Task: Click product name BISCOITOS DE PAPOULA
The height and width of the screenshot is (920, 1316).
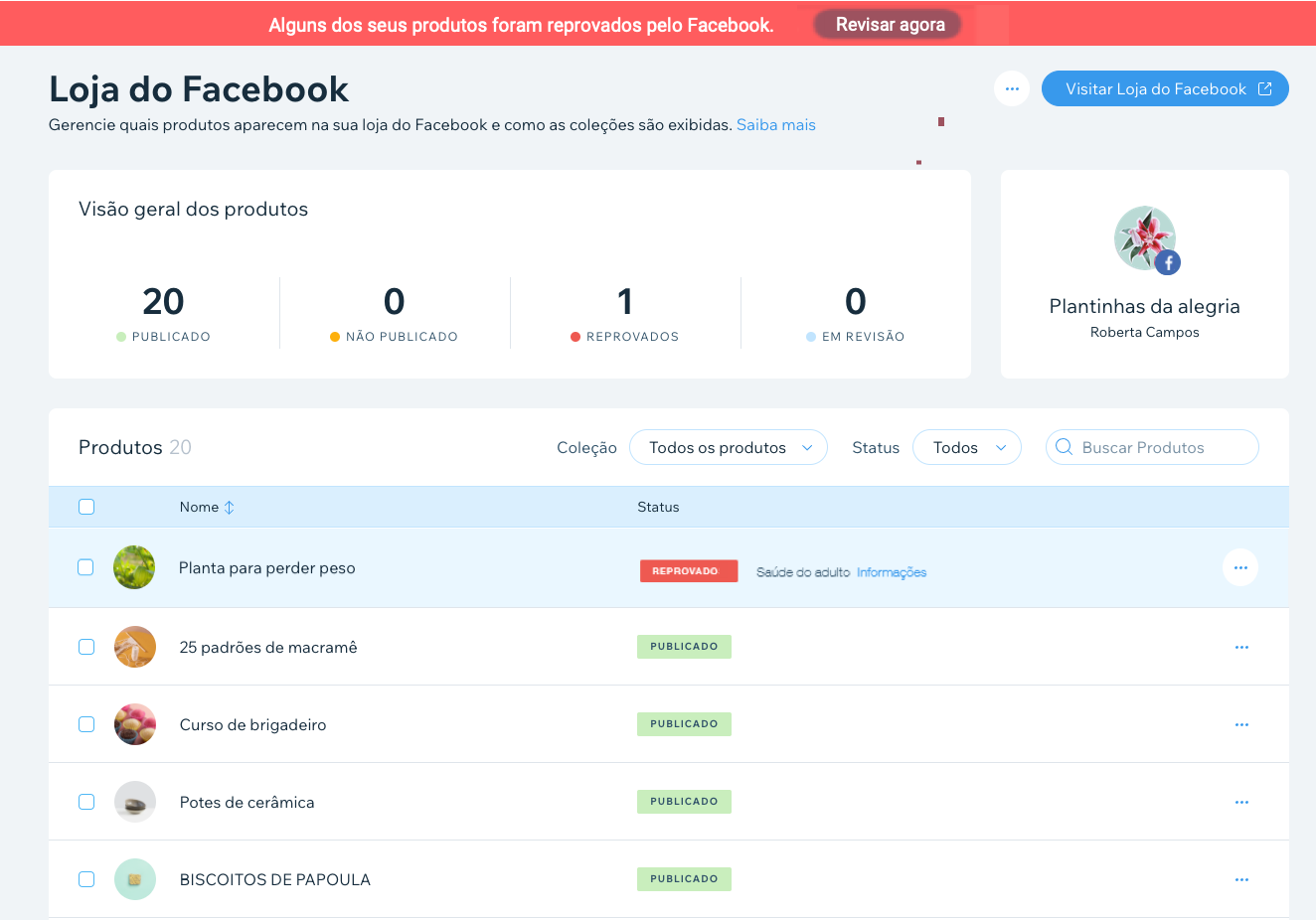Action: (274, 879)
